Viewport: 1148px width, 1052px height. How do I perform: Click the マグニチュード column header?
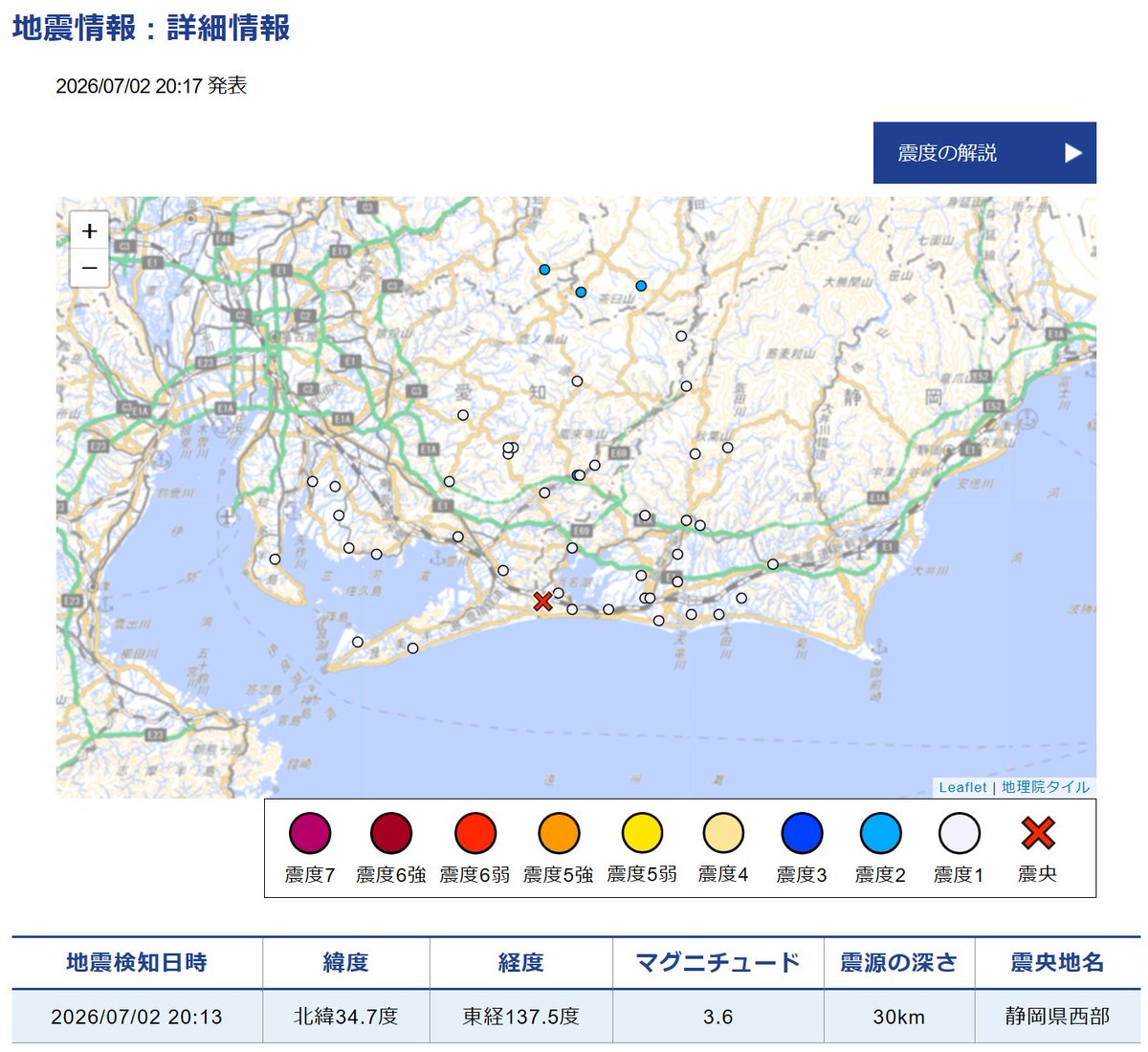tap(718, 962)
